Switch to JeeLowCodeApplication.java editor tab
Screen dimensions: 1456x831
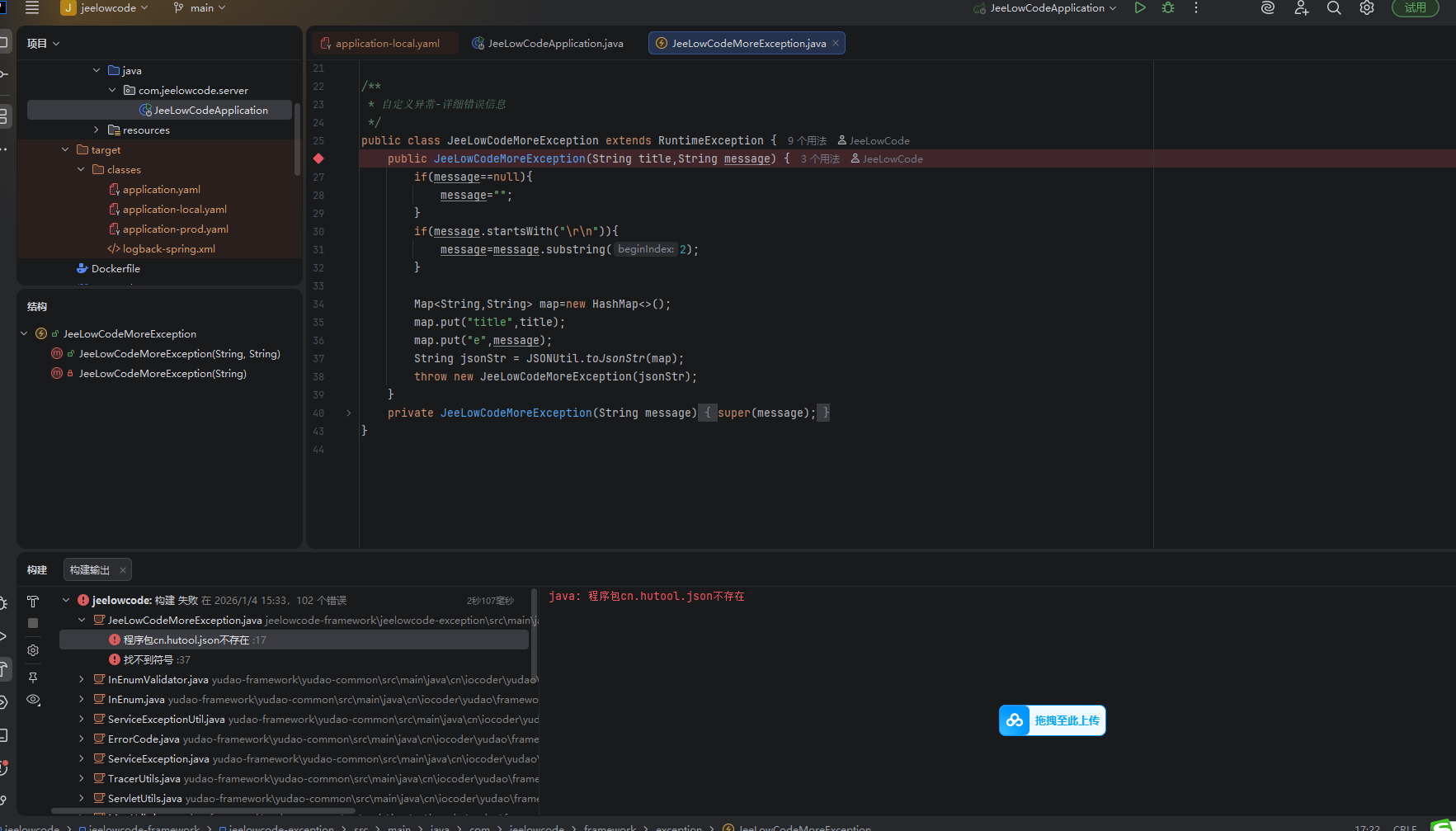pos(554,44)
